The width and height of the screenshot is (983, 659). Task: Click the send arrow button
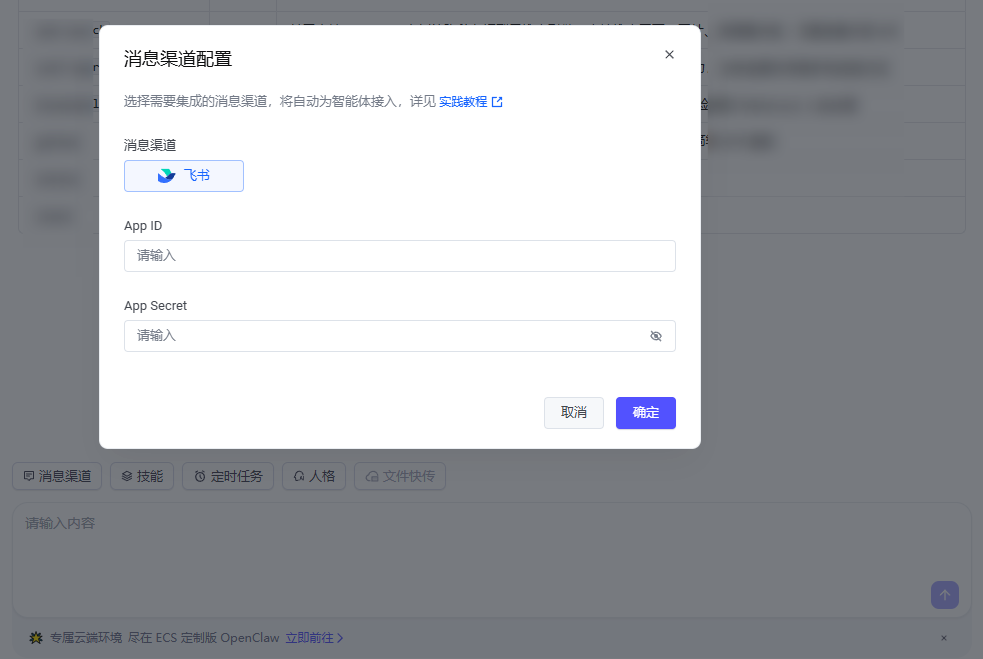click(944, 595)
